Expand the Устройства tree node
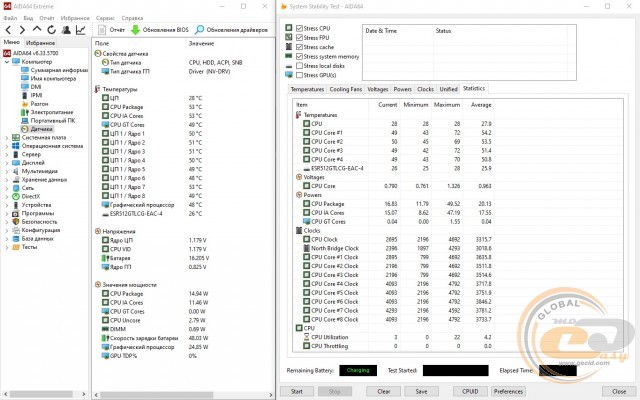Viewport: 640px width, 400px height. [x=7, y=205]
